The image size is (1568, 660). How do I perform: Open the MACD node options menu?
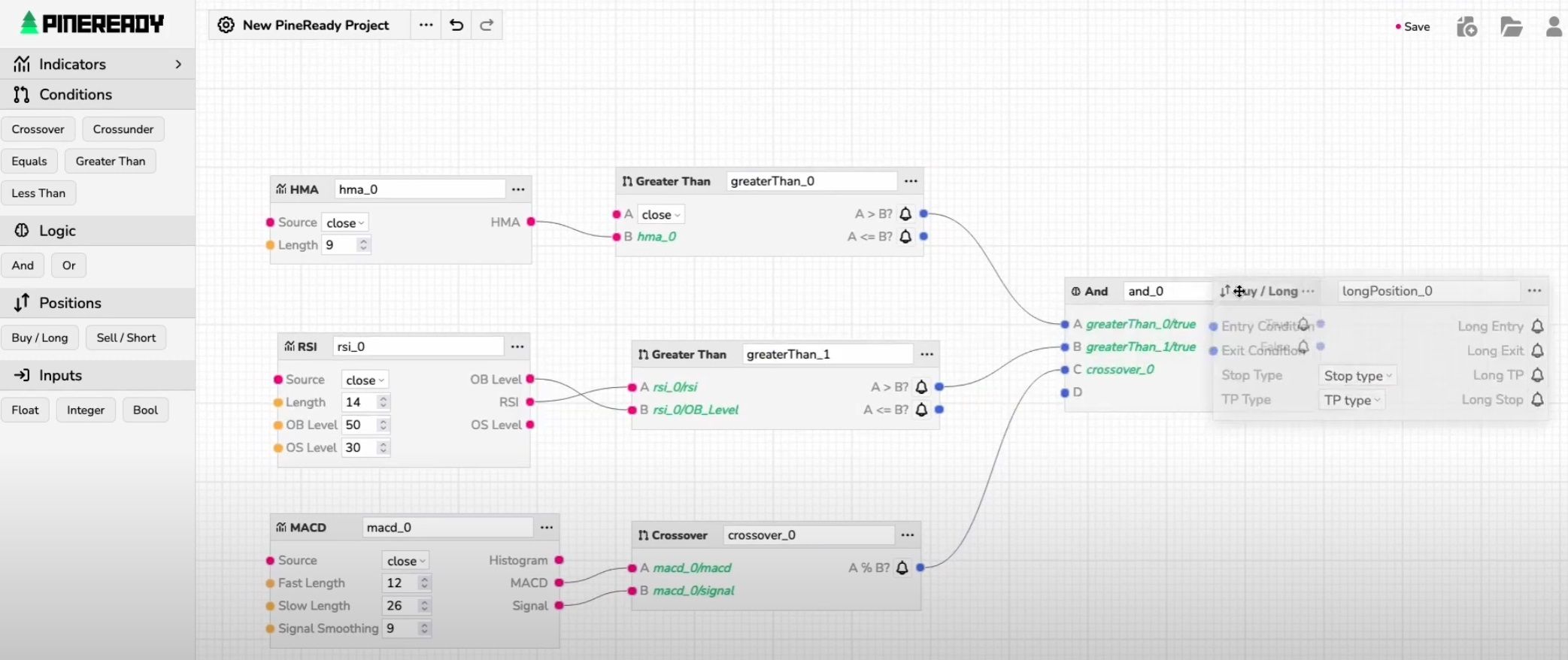(547, 528)
